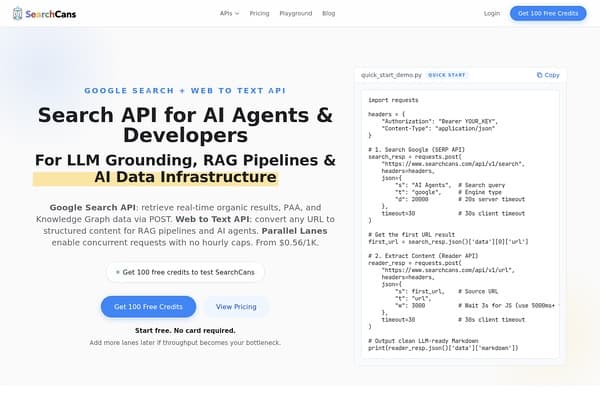600x400 pixels.
Task: Expand the APIs dropdown chevron
Action: 237,13
